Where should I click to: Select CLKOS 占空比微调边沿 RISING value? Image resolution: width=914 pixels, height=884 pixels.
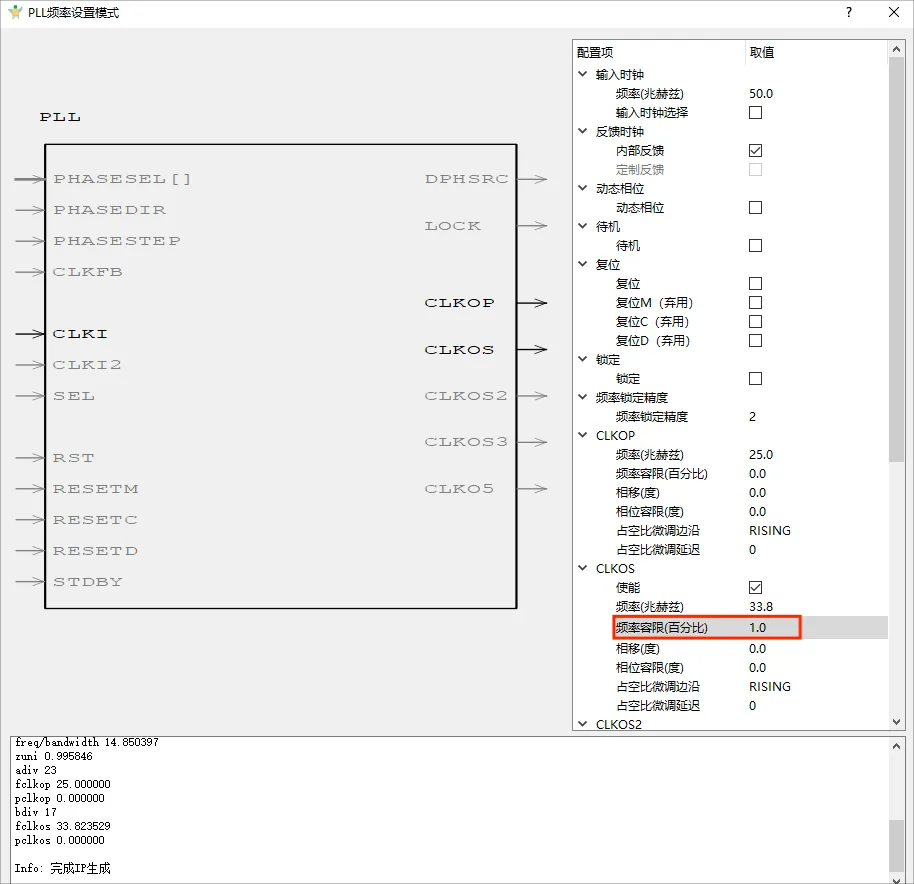(769, 686)
